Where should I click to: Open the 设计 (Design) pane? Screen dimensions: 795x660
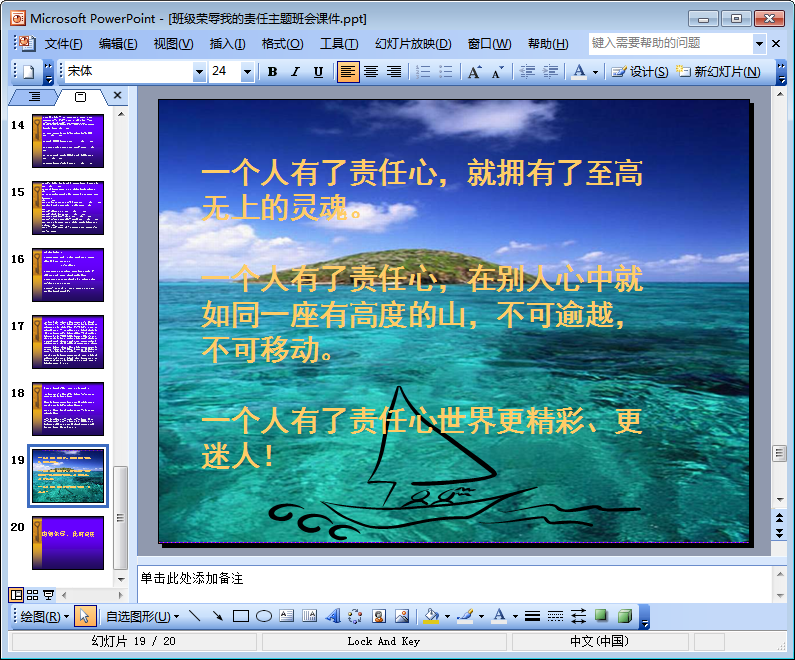point(640,72)
